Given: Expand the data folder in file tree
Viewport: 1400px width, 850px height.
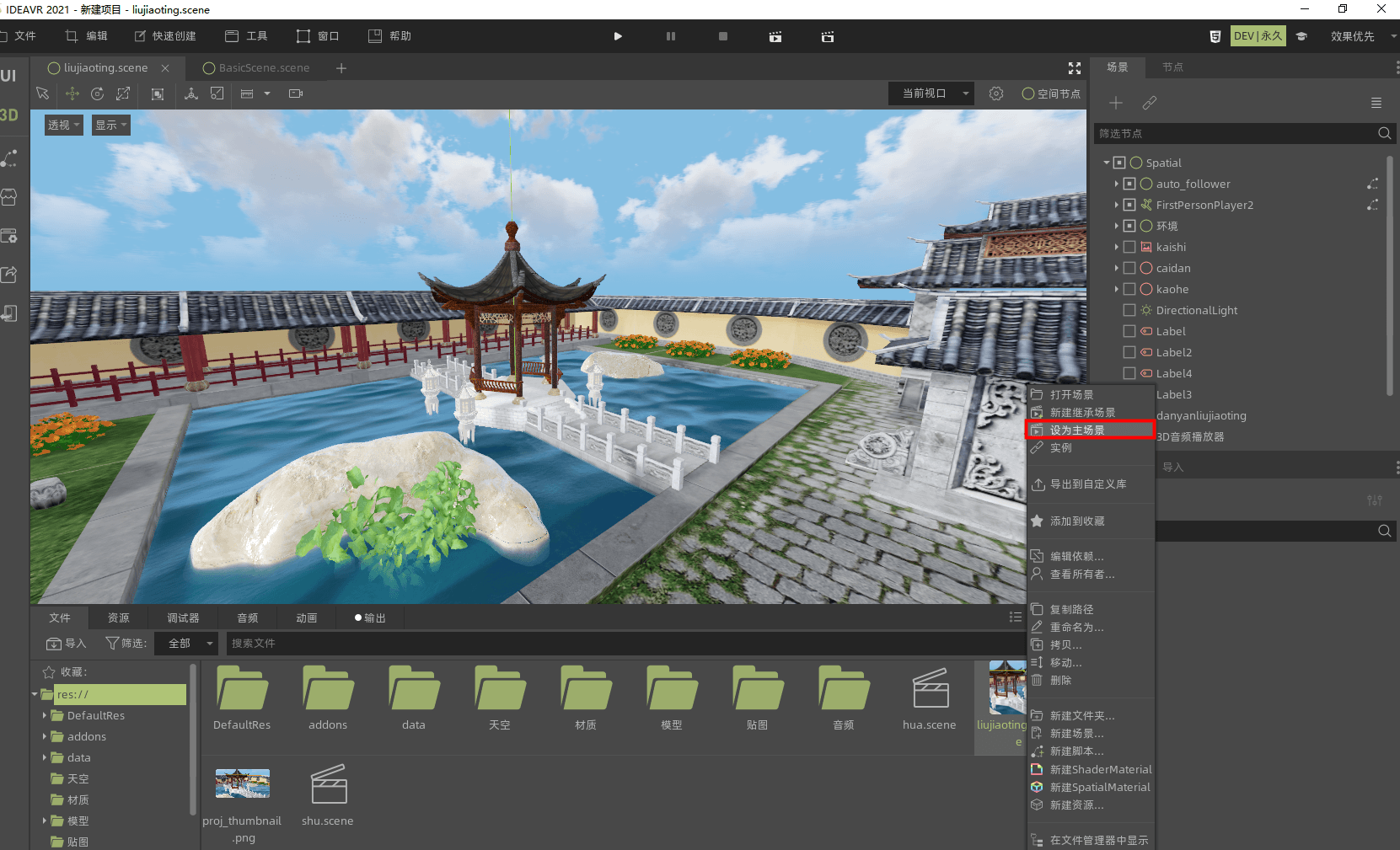Looking at the screenshot, I should click(45, 757).
